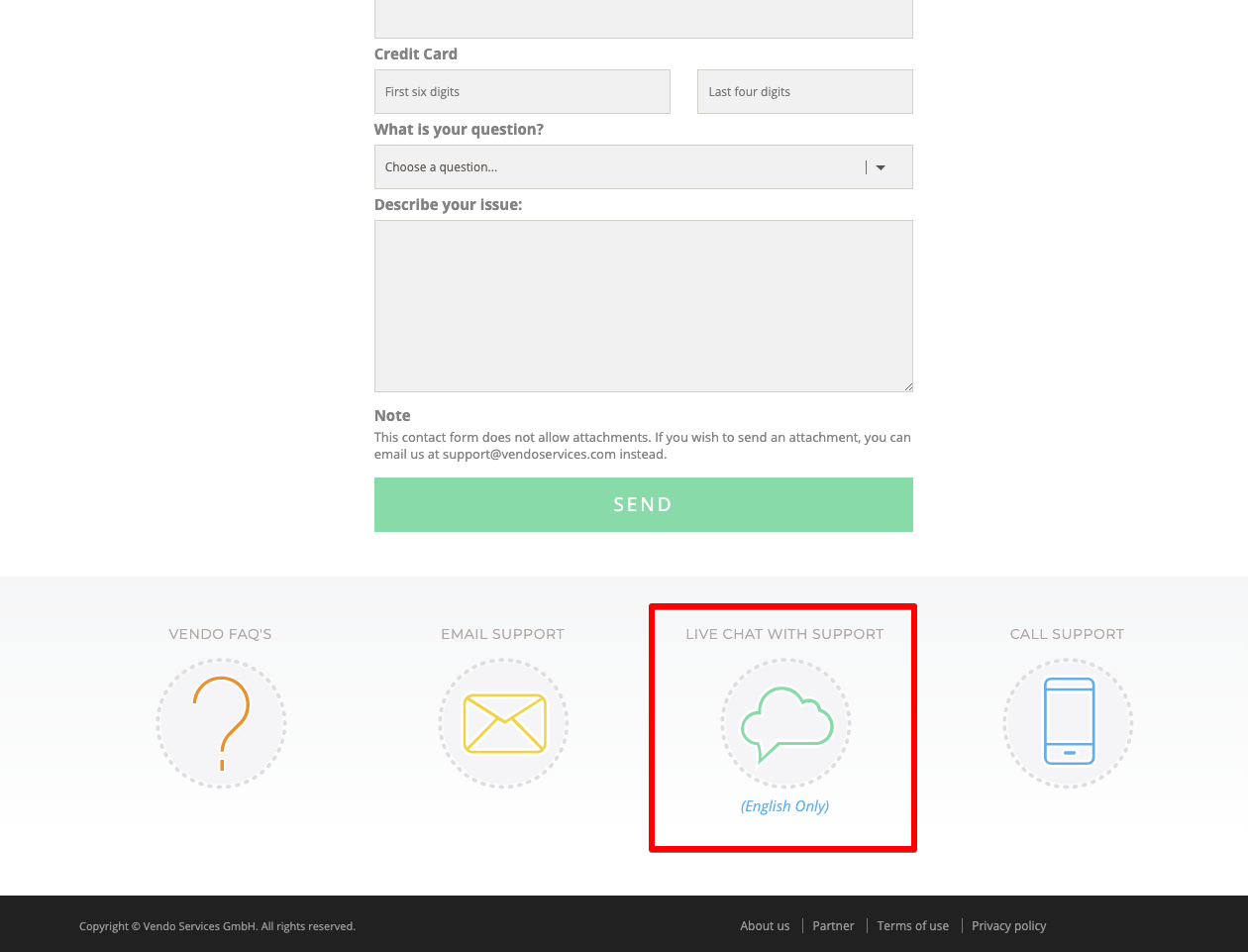Open Vendo FAQ's question mark icon
The width and height of the screenshot is (1248, 952).
coord(221,723)
